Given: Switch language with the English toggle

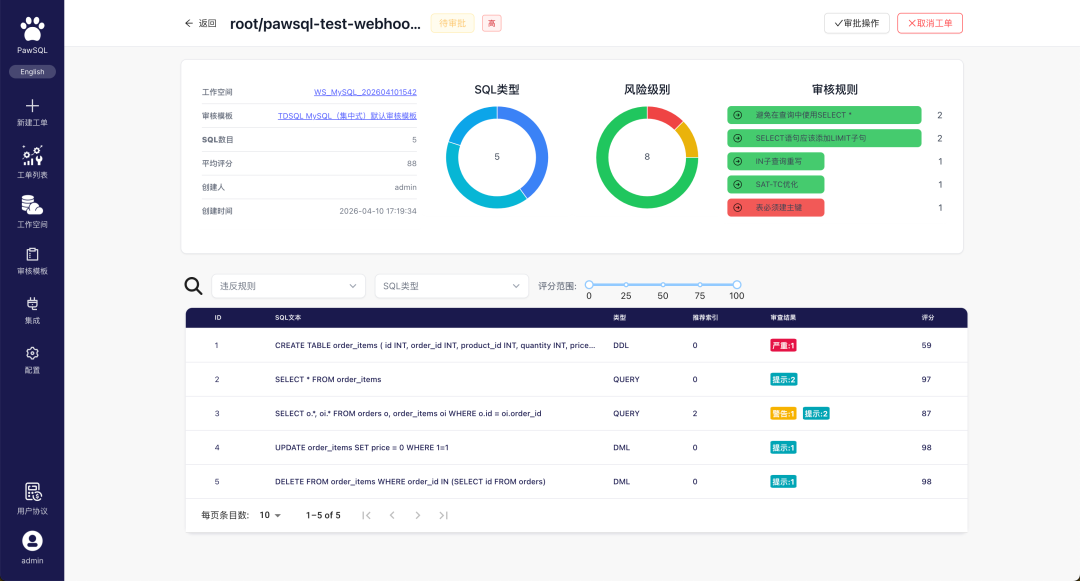Looking at the screenshot, I should pos(32,72).
